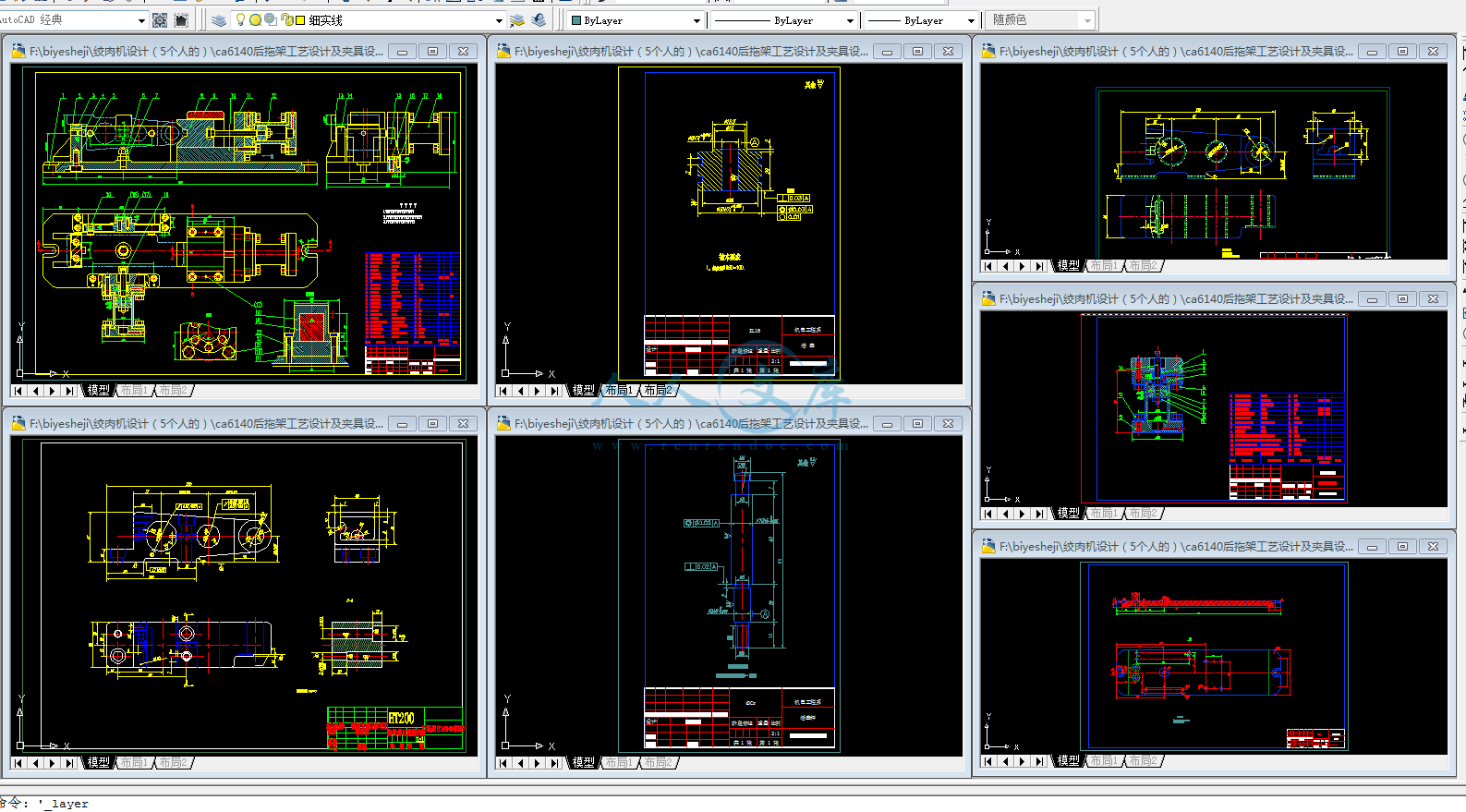Screen dimensions: 1466x812
Task: Select 模型 tab in bottom-right drawing
Action: (1069, 761)
